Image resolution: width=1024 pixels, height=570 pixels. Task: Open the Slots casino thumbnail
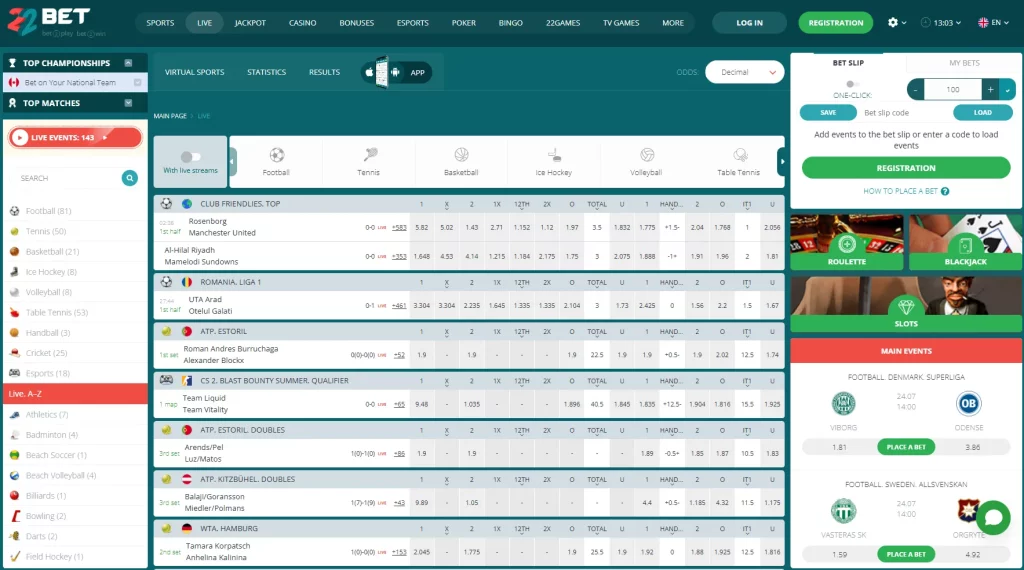click(906, 304)
